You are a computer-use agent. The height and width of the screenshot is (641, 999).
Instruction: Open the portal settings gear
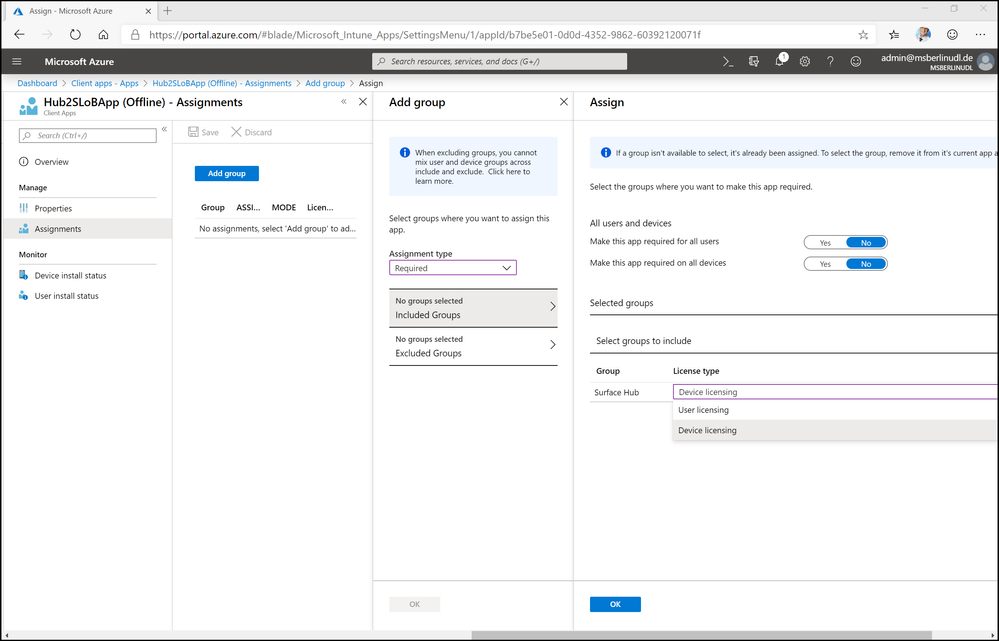point(805,61)
